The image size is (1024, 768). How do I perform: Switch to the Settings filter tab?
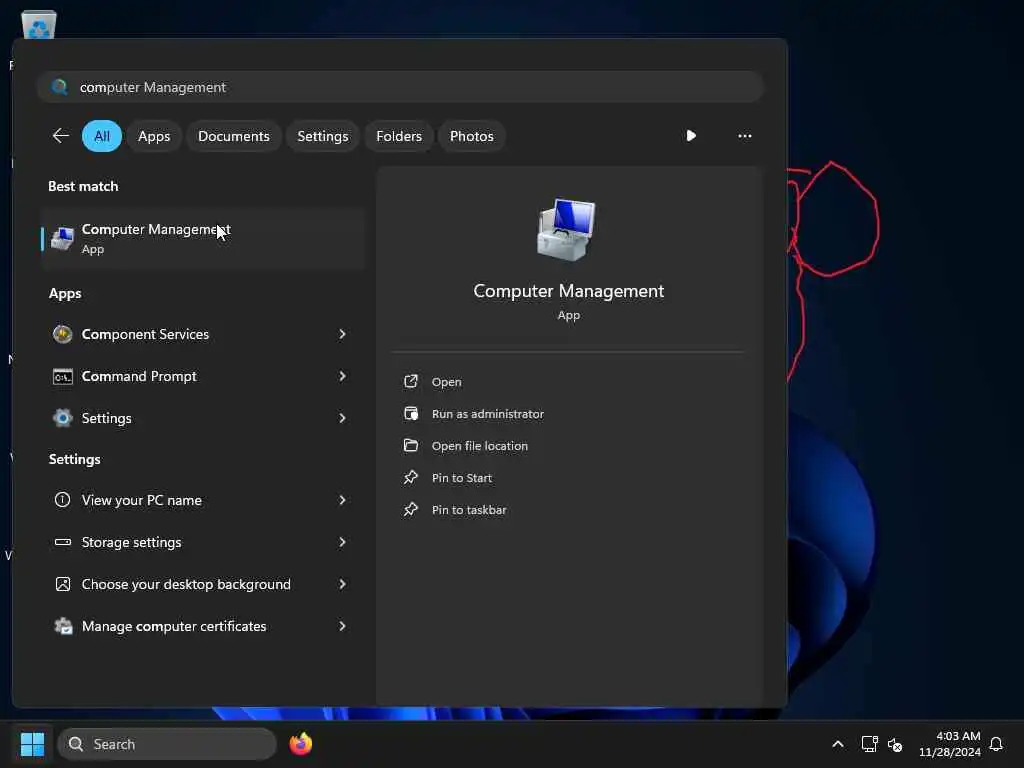click(323, 136)
